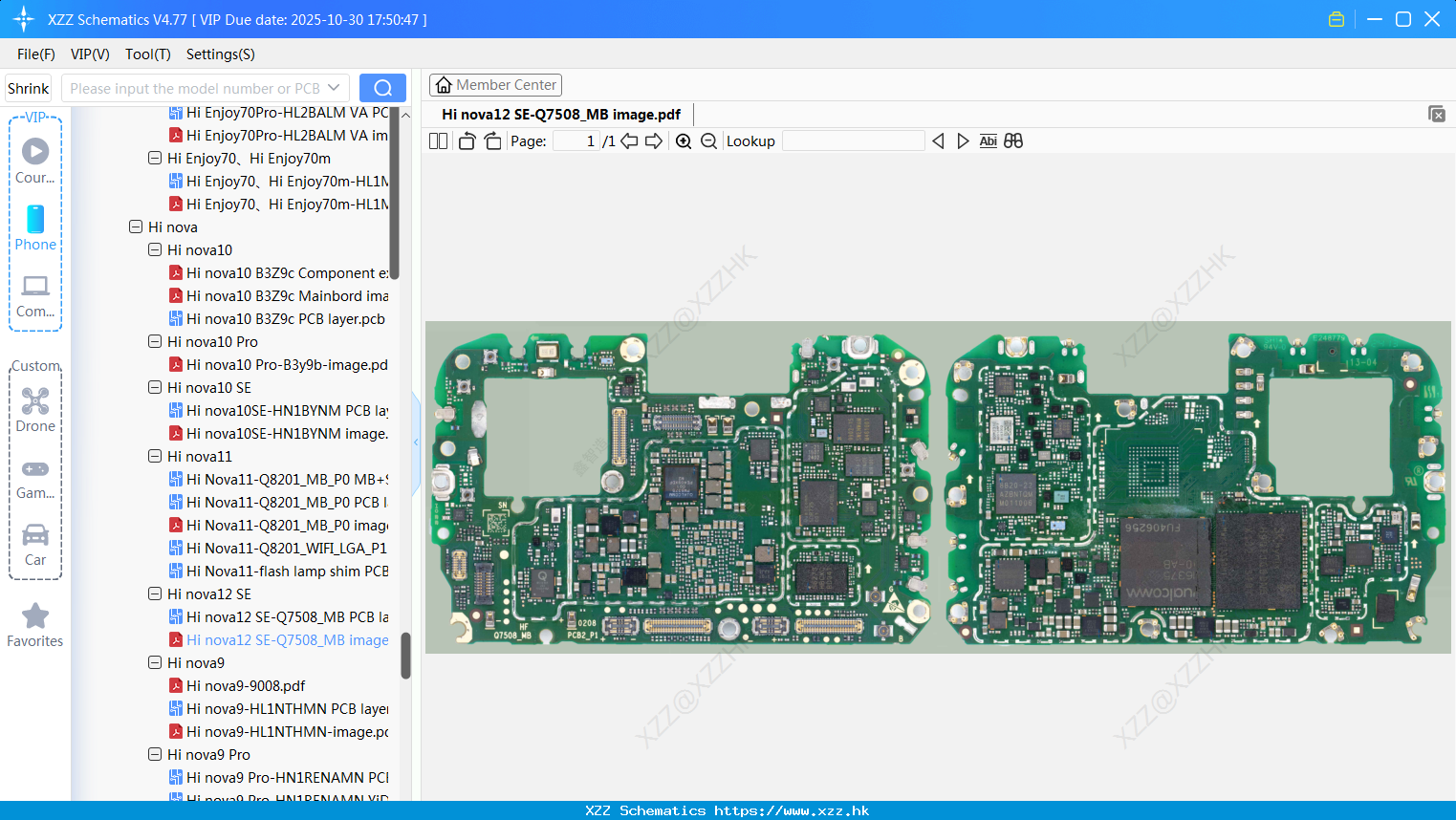Collapse the Hi nova10 node

(155, 249)
